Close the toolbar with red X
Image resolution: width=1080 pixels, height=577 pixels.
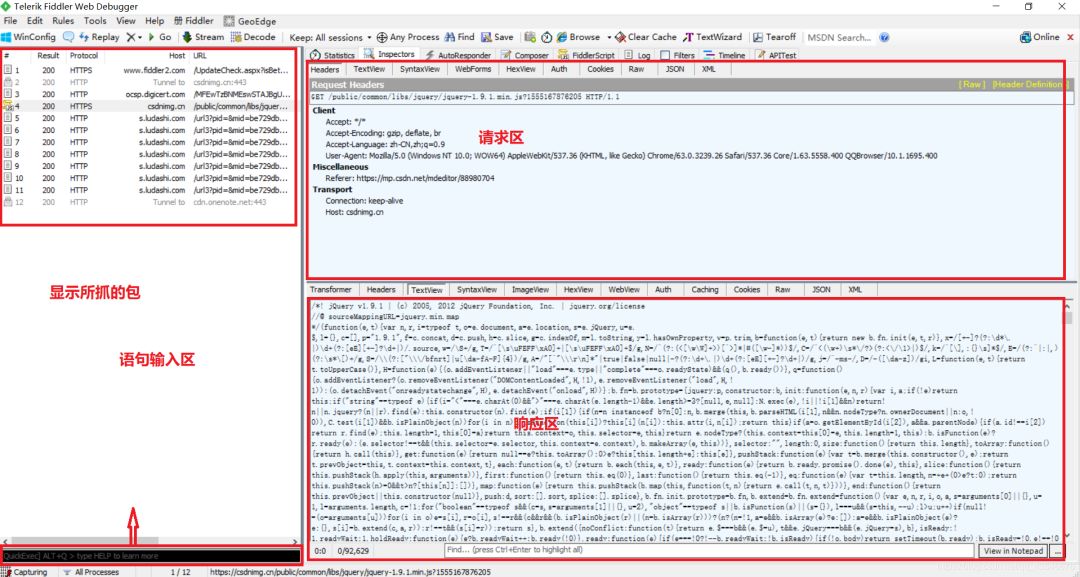(1070, 37)
